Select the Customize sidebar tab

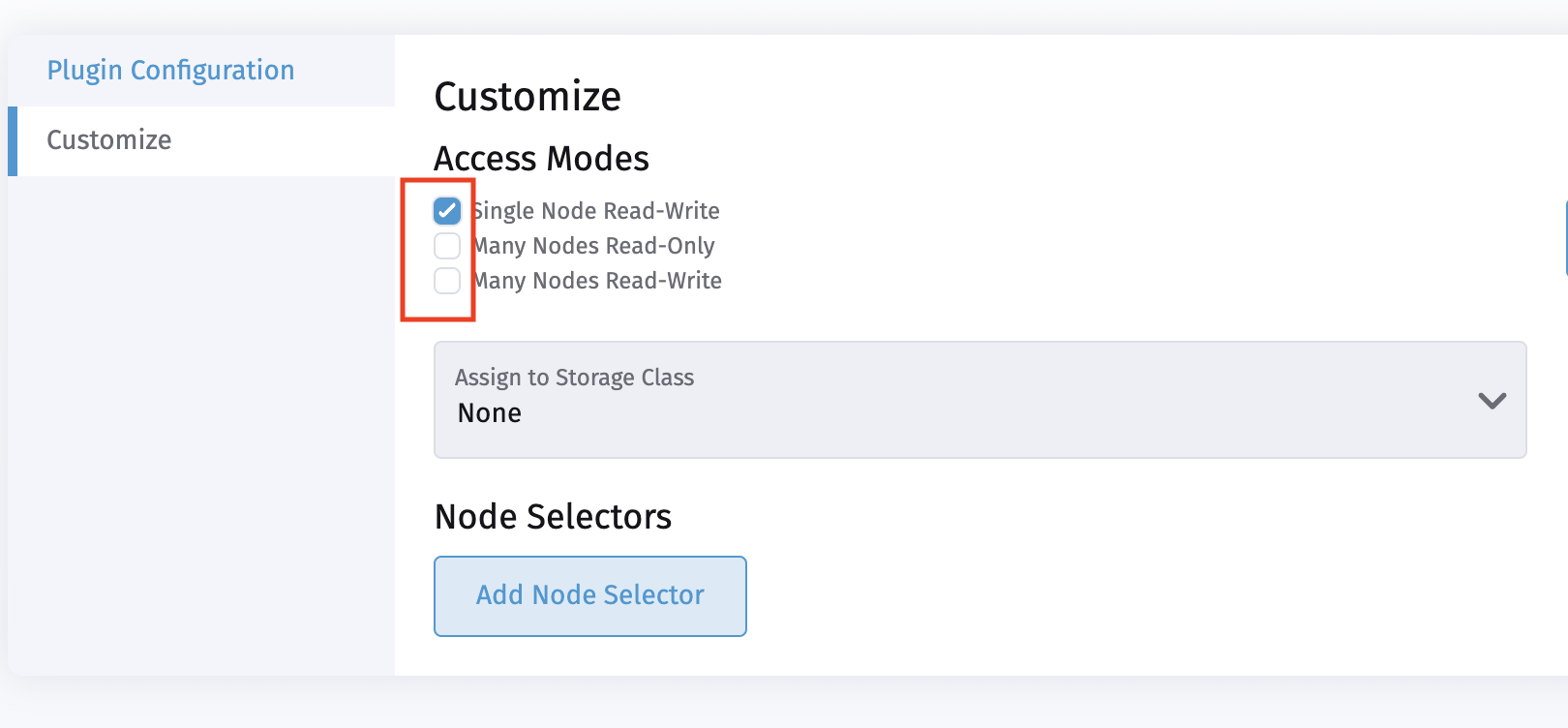pyautogui.click(x=108, y=139)
